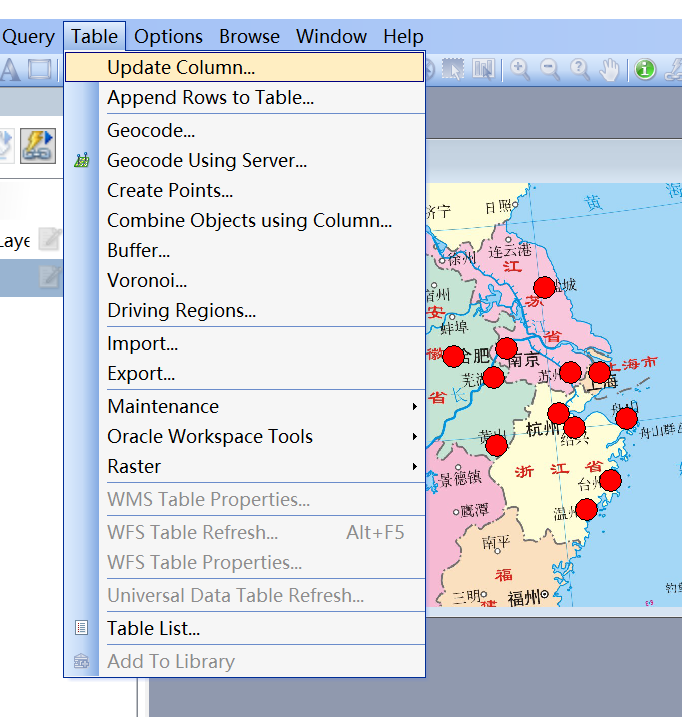
Task: Toggle the editable pencil for the selected layer
Action: click(x=49, y=277)
